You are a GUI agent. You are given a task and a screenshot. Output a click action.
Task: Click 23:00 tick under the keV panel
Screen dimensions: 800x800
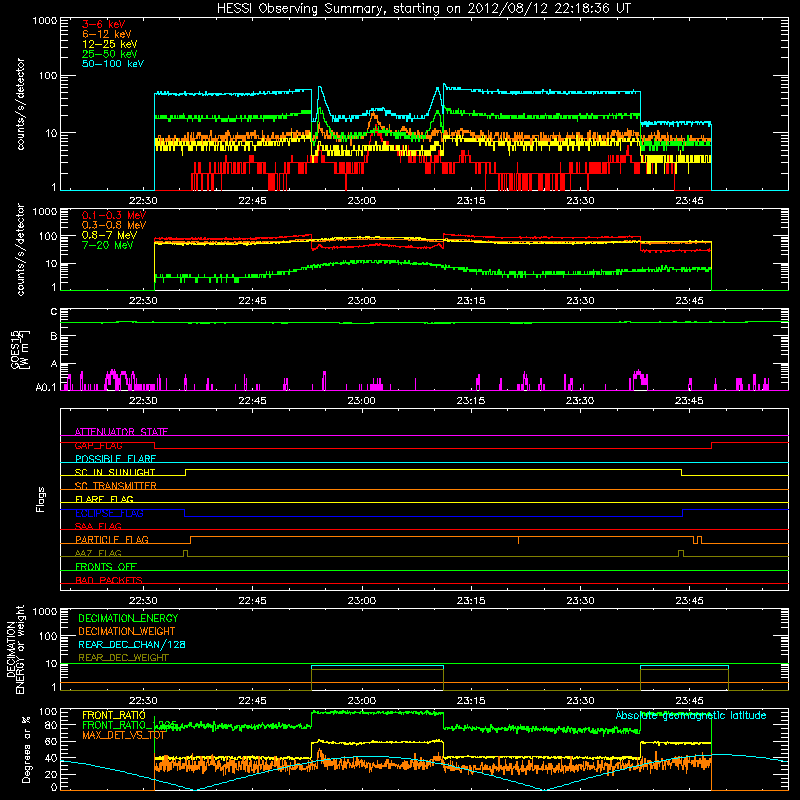pos(362,201)
